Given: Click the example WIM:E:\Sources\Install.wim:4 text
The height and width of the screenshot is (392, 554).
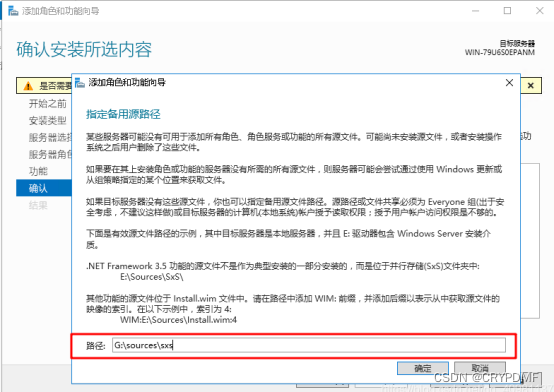Looking at the screenshot, I should point(178,320).
